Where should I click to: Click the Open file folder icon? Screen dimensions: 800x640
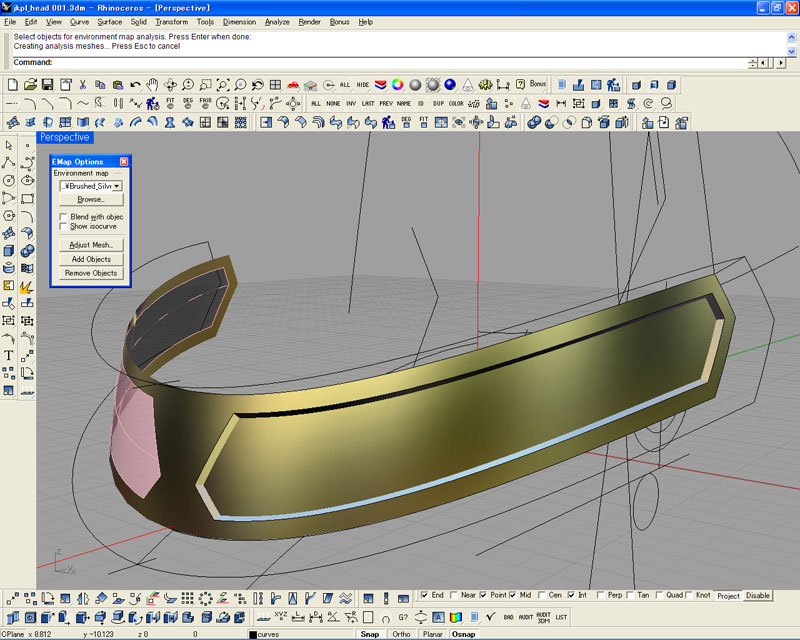[x=31, y=85]
